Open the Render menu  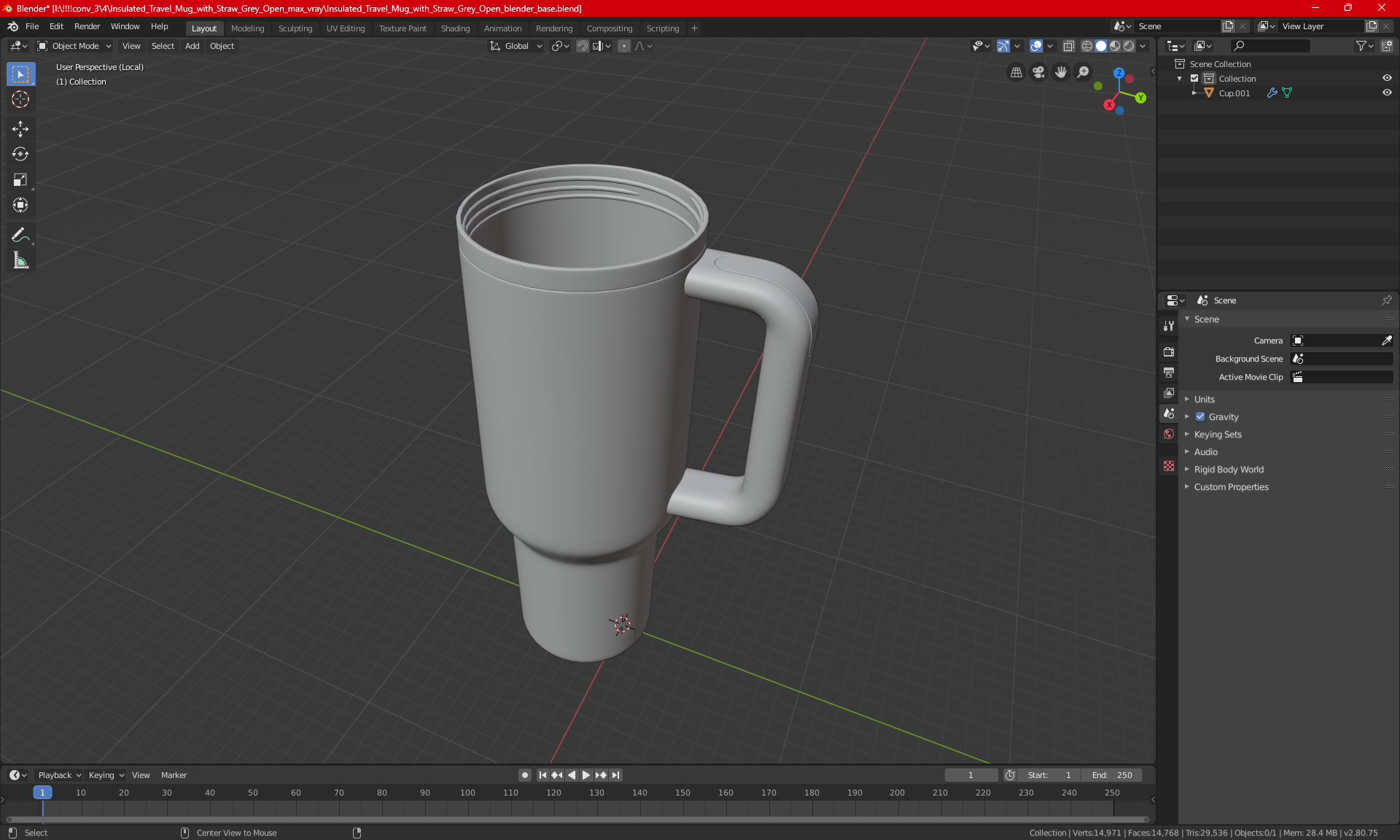87,26
